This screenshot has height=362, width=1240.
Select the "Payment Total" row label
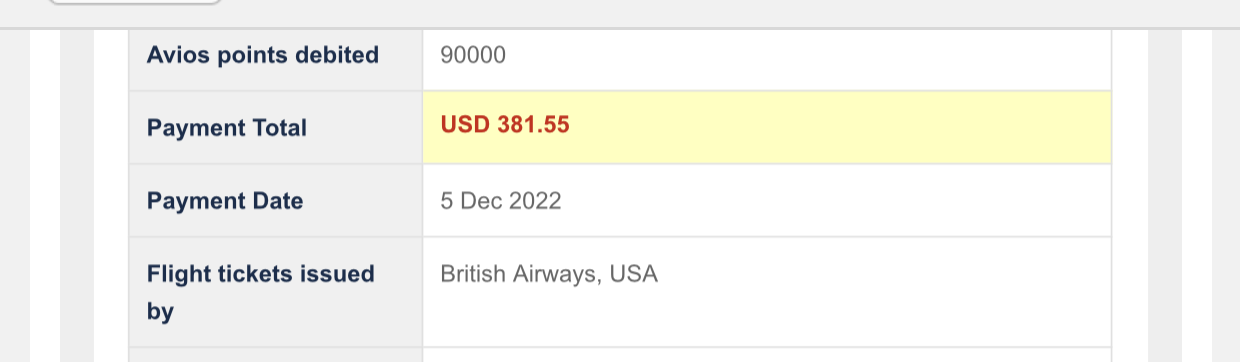click(x=227, y=128)
